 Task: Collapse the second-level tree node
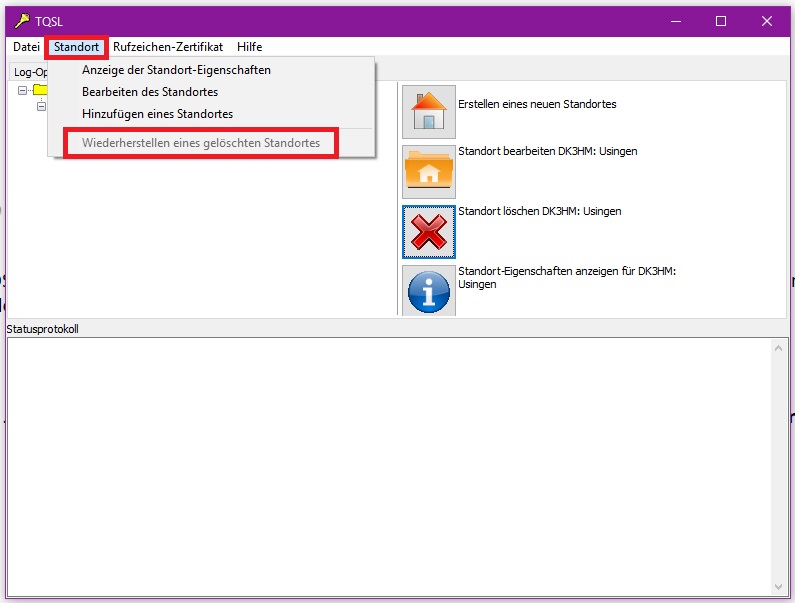pyautogui.click(x=42, y=106)
